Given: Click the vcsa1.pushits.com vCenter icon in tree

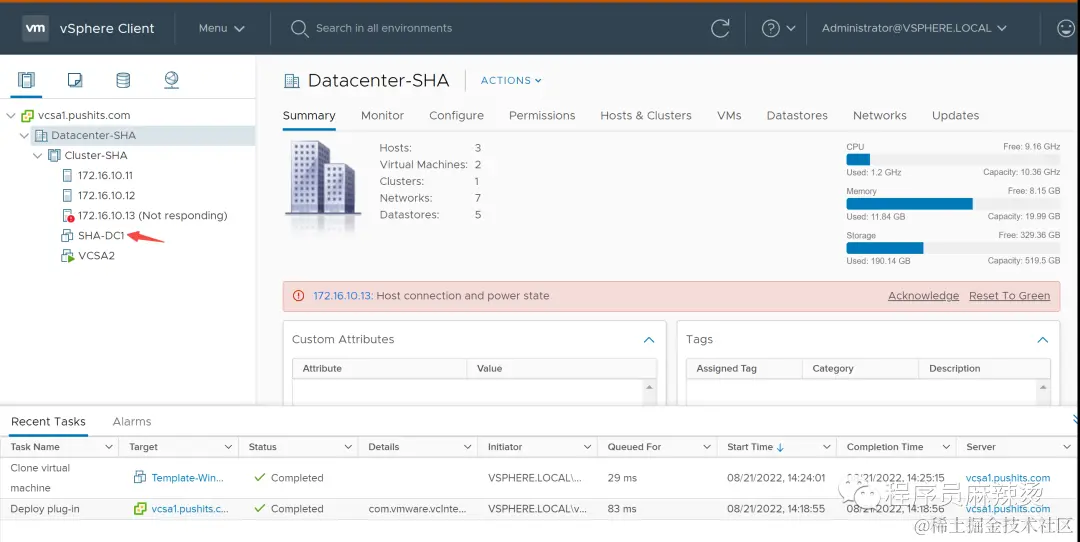Looking at the screenshot, I should [x=28, y=116].
